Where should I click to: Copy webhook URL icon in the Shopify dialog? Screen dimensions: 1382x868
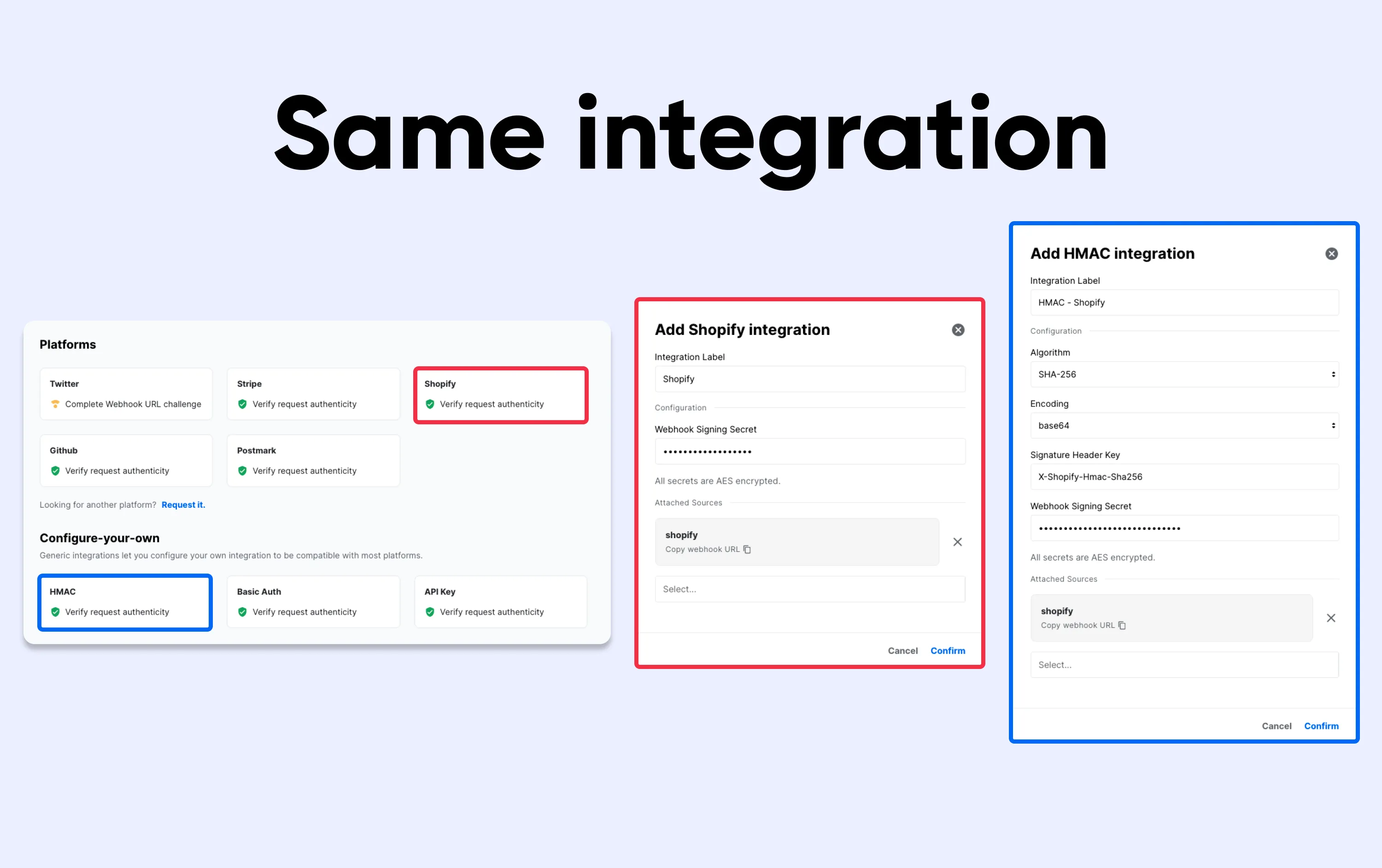tap(747, 549)
